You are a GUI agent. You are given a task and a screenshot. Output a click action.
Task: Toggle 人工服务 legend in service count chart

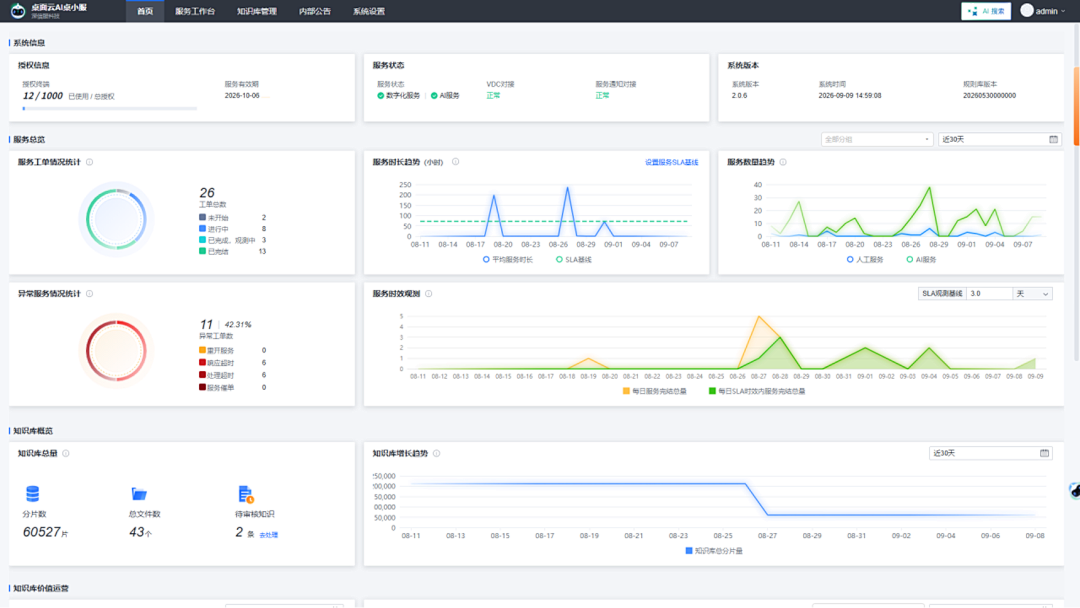tap(865, 260)
